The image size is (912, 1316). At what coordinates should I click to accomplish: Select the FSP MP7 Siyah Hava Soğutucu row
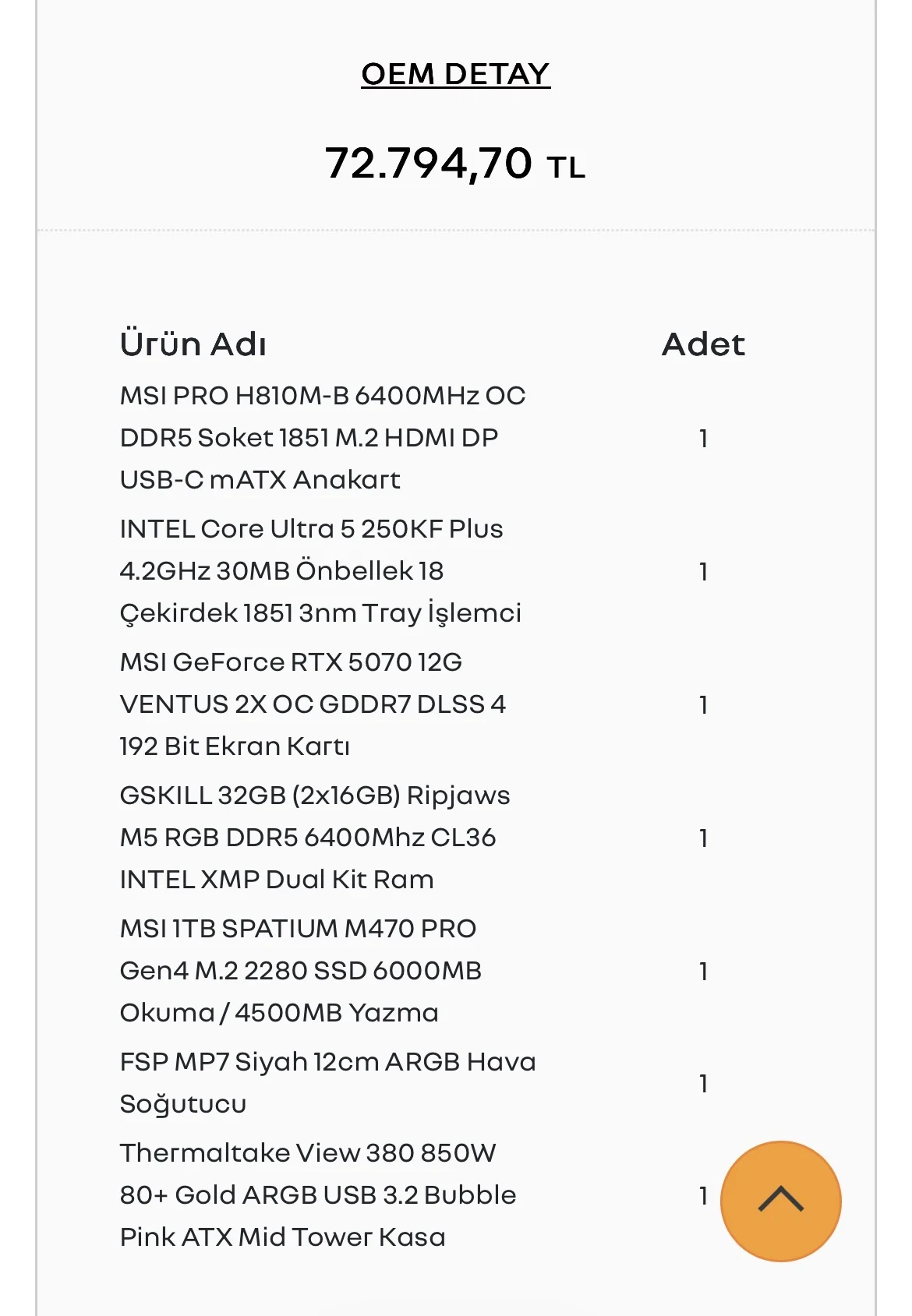point(433,1083)
